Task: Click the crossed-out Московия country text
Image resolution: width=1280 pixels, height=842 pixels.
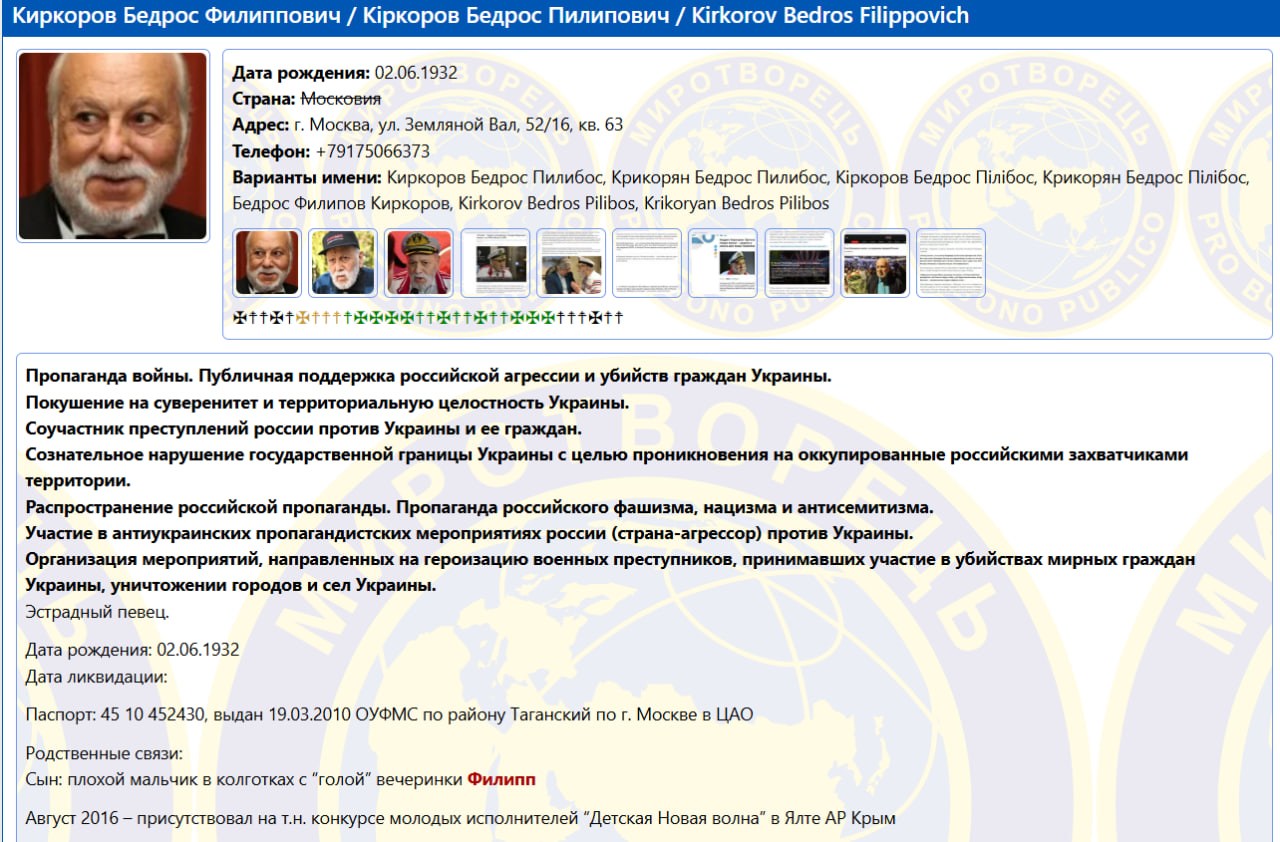Action: click(341, 99)
